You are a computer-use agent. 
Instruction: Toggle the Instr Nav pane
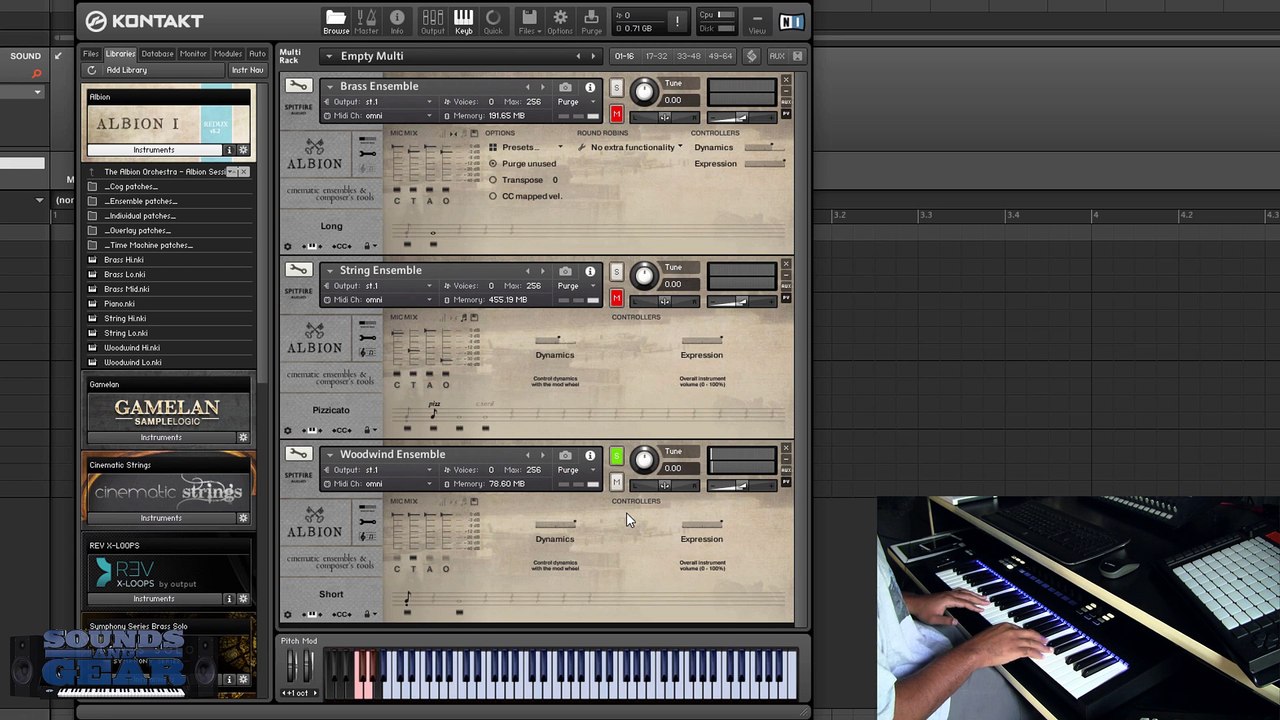tap(247, 70)
